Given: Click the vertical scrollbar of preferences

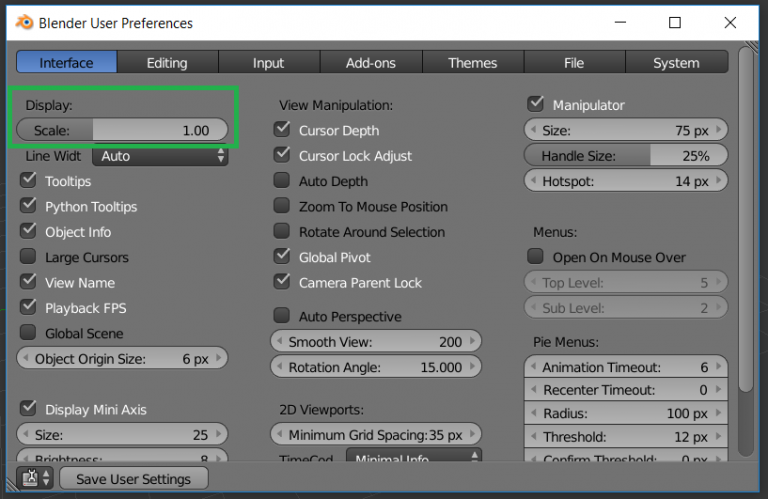Looking at the screenshot, I should coord(746,220).
